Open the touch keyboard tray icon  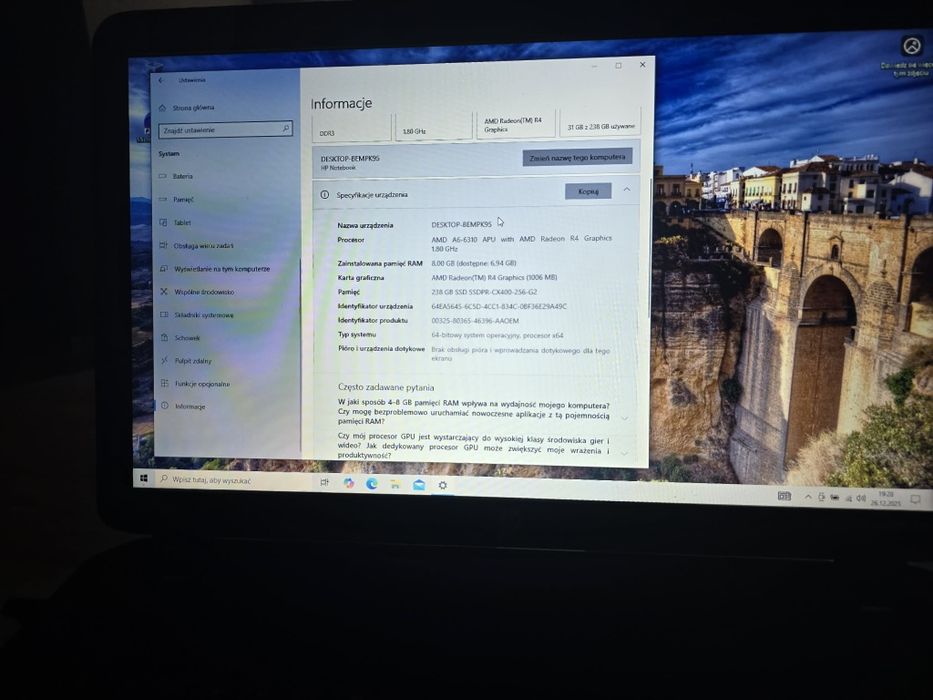[784, 496]
